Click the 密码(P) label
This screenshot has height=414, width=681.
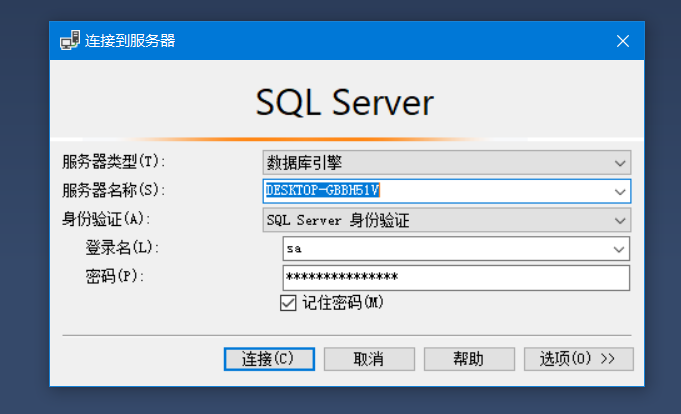click(x=115, y=276)
